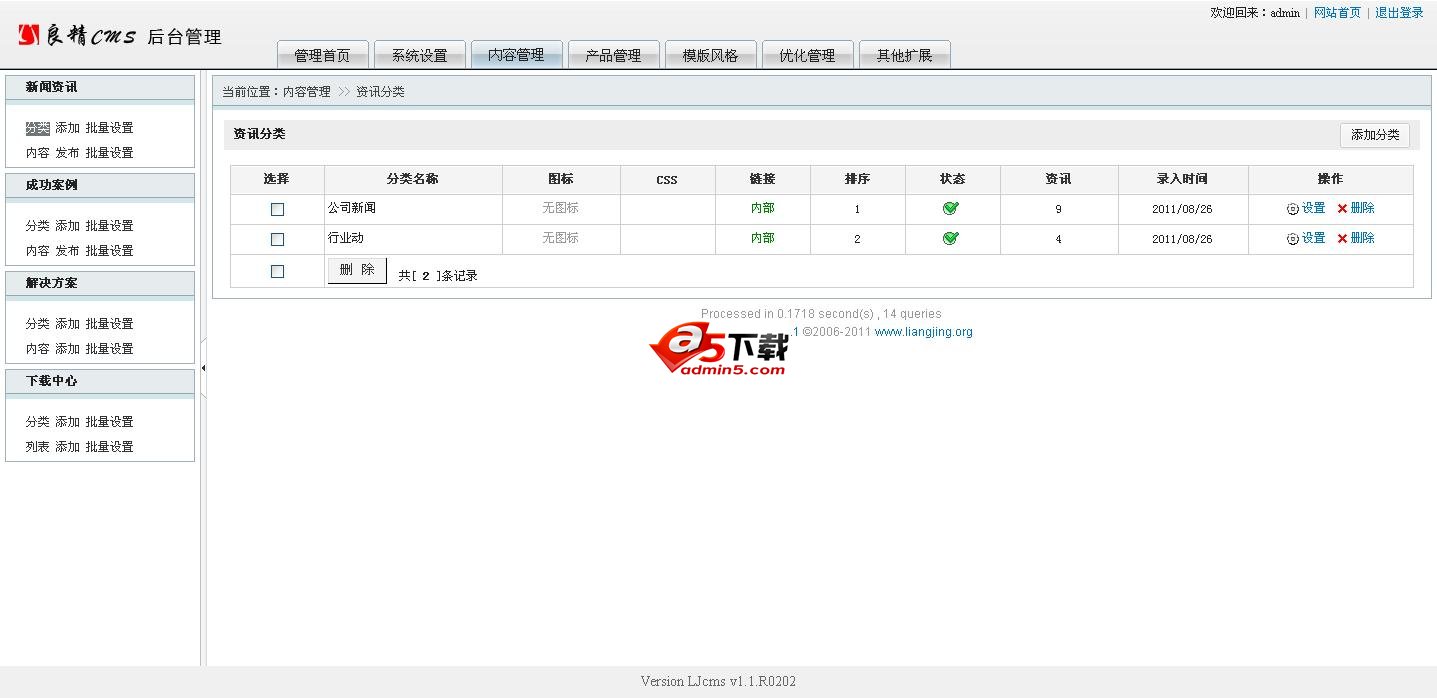Open 分类 under 新闻资讯

tap(37, 128)
